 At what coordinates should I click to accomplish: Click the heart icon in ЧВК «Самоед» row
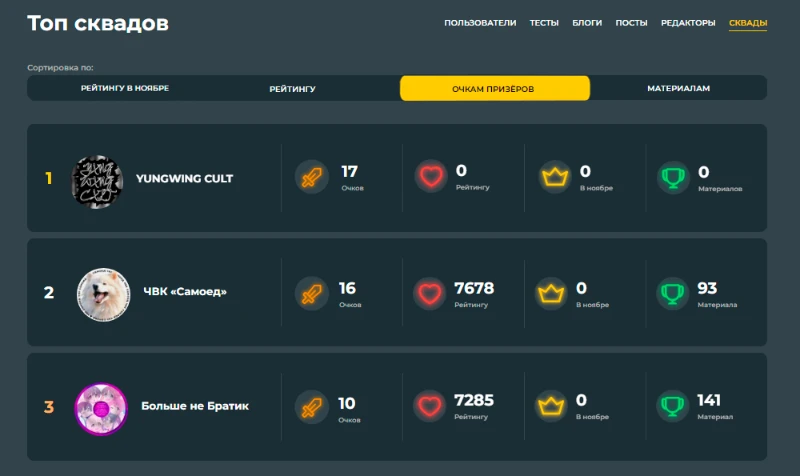coord(430,293)
